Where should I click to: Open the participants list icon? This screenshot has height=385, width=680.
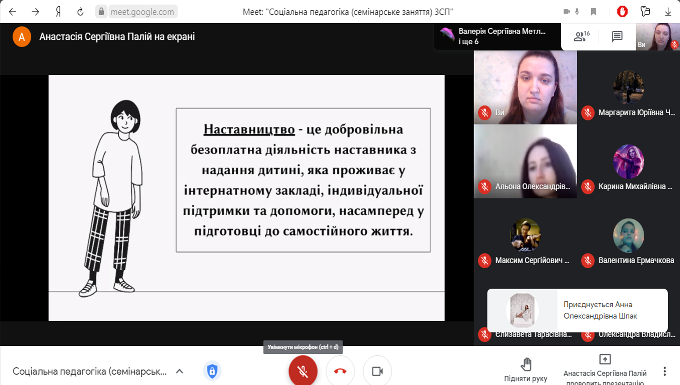[x=581, y=36]
